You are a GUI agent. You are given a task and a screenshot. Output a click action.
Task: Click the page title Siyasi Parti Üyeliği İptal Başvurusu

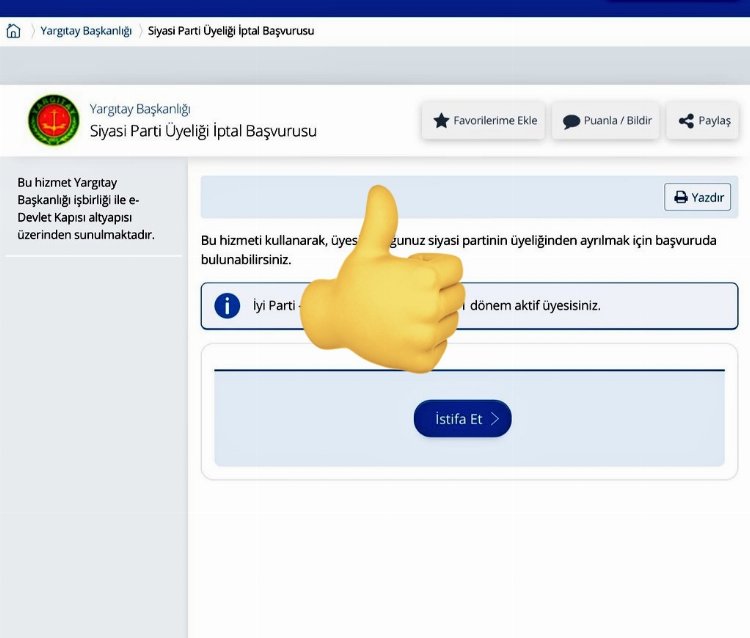point(203,131)
